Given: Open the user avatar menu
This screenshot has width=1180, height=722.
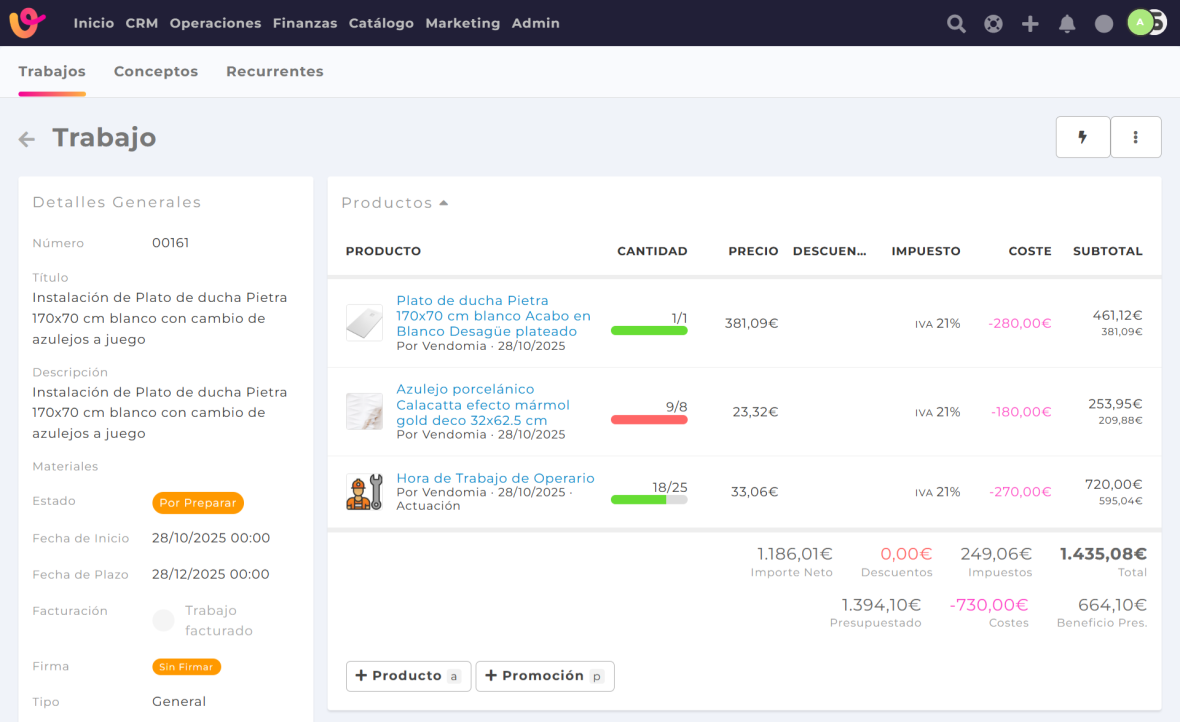Looking at the screenshot, I should click(1142, 23).
